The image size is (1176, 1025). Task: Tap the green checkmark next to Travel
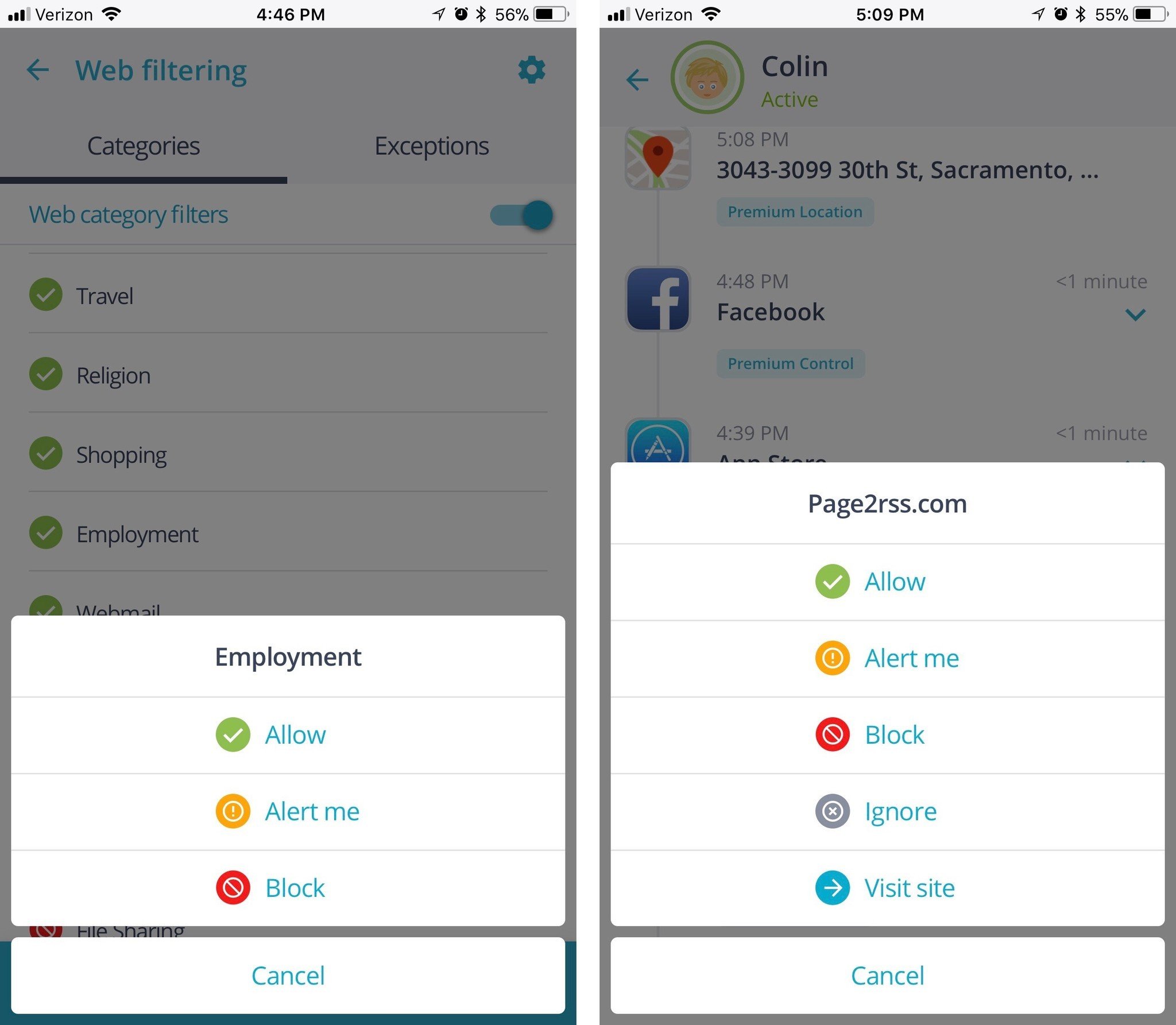(47, 296)
